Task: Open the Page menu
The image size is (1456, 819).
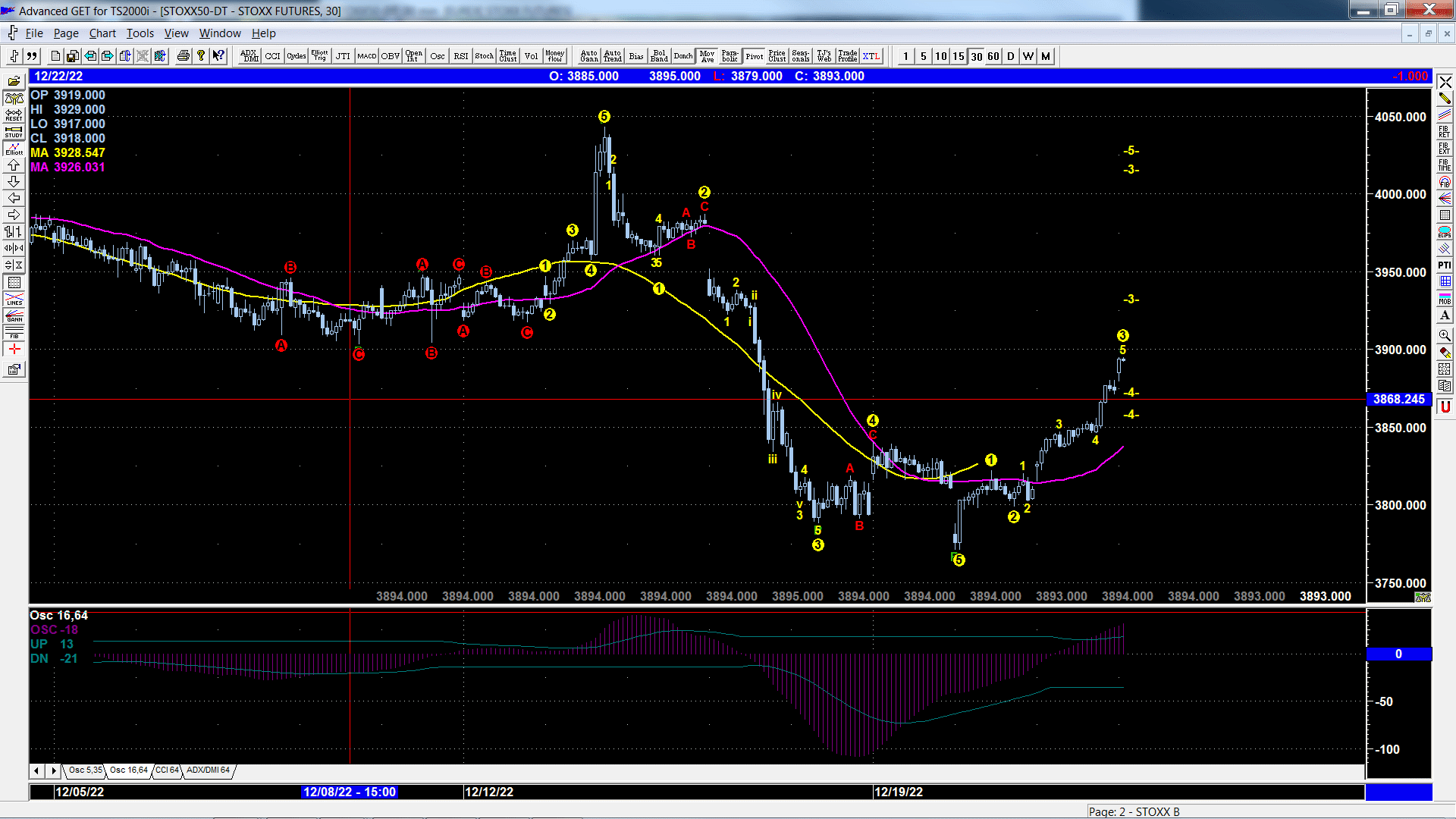Action: pyautogui.click(x=66, y=33)
